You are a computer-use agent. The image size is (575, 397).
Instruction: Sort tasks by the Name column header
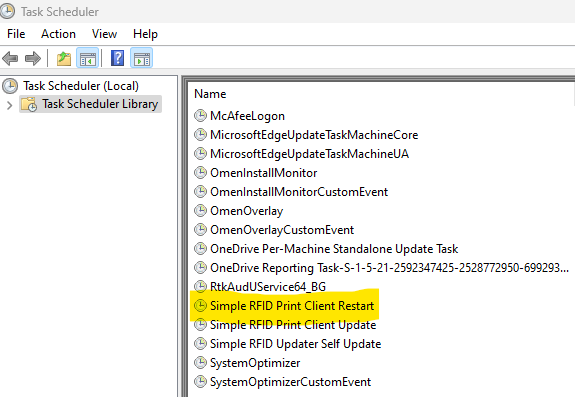(210, 94)
